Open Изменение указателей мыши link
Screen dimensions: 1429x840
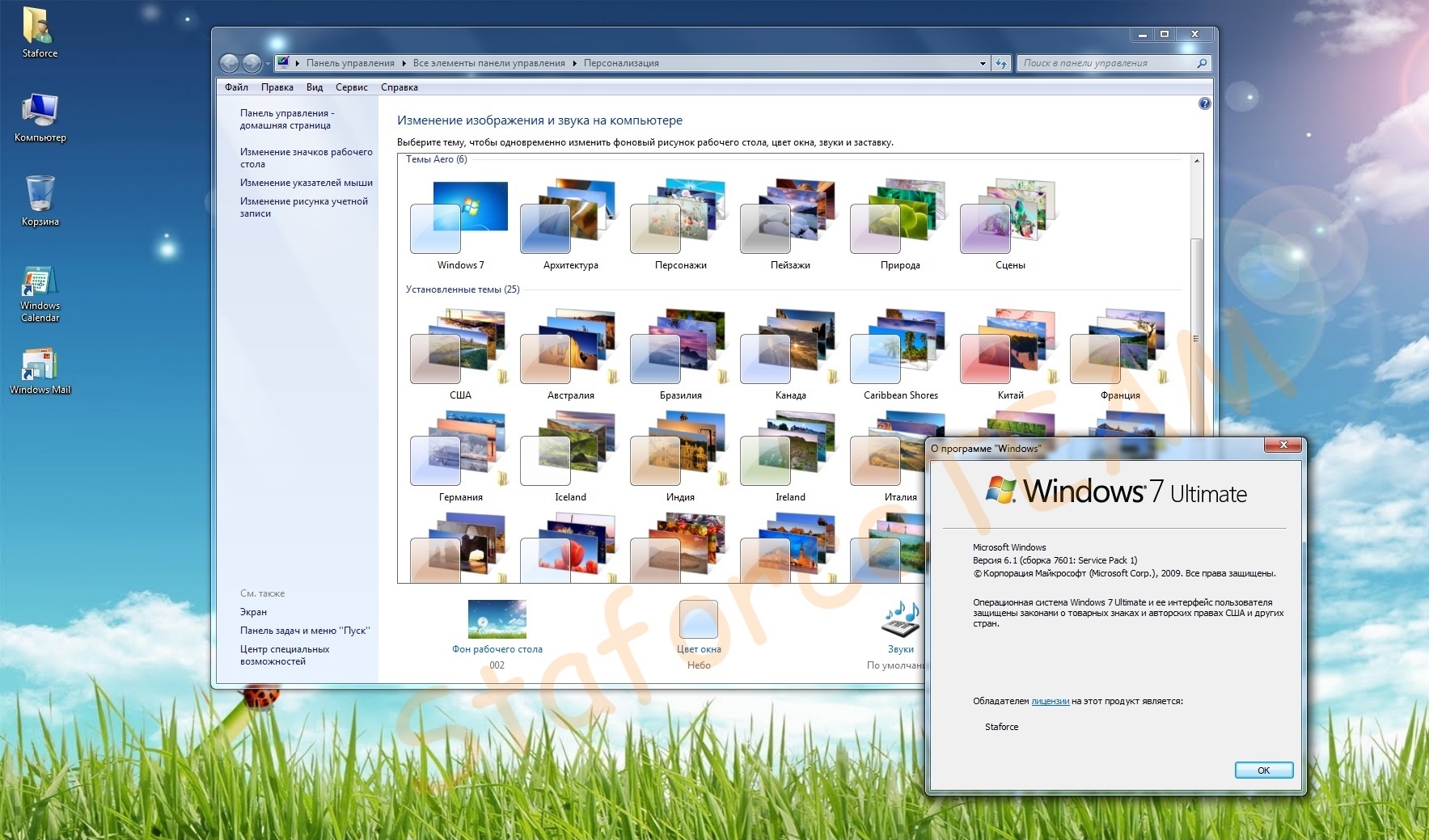tap(307, 183)
